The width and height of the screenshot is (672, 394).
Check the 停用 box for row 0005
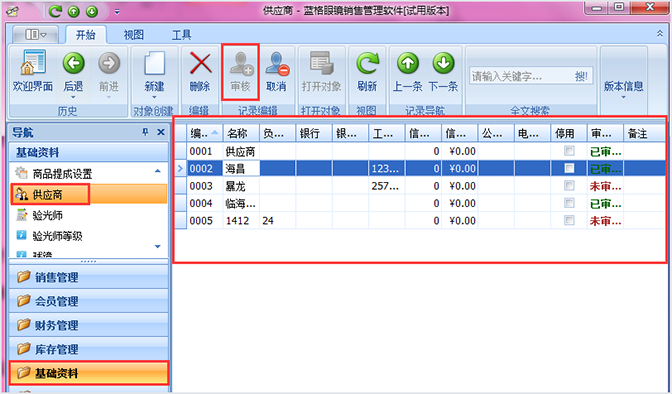[569, 220]
